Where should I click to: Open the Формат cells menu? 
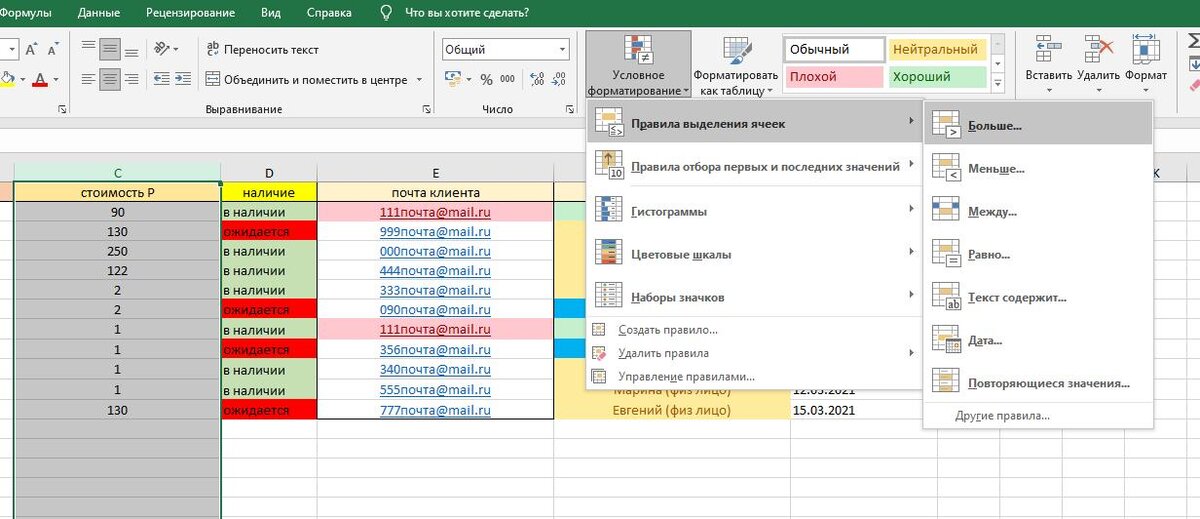click(x=1146, y=62)
